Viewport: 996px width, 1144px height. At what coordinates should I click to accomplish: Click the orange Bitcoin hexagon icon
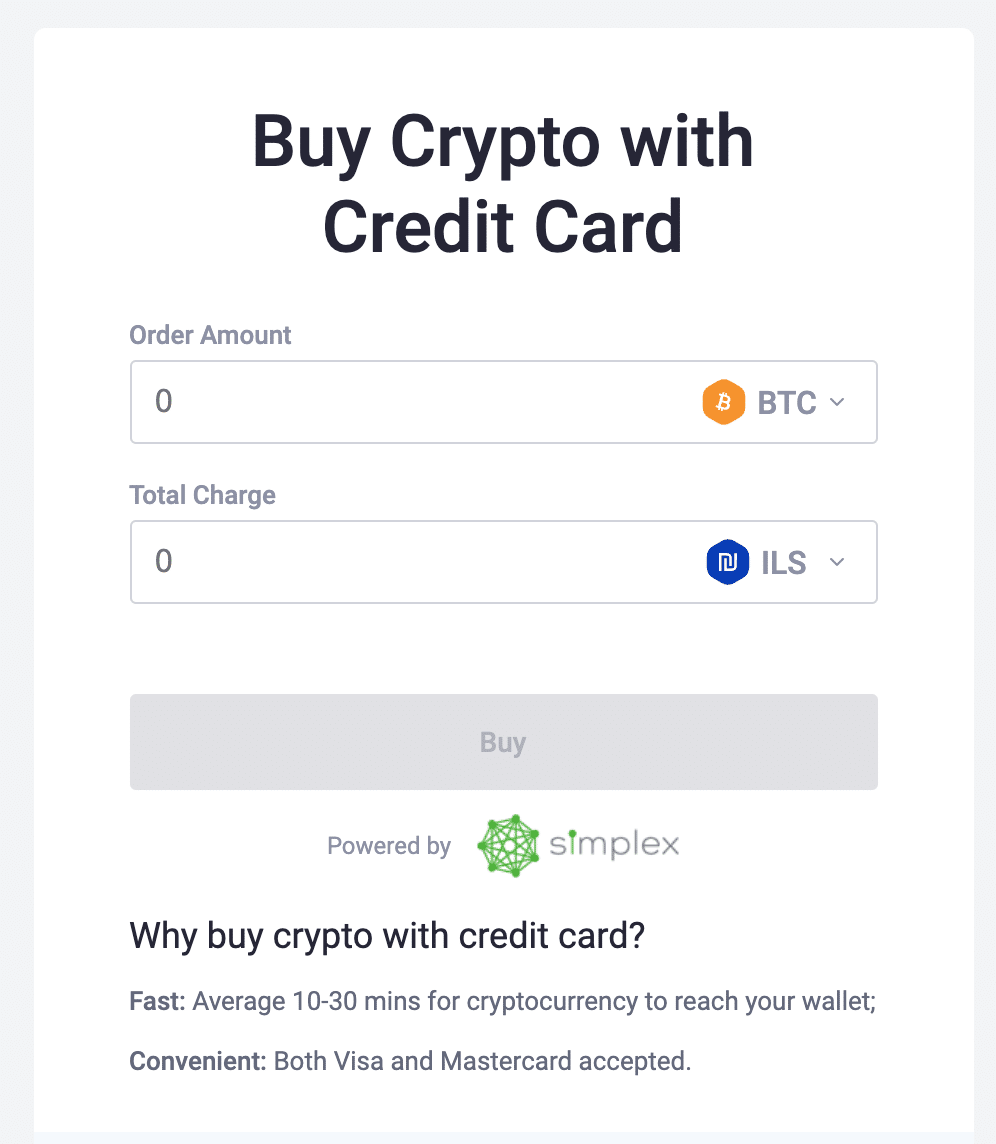tap(723, 402)
